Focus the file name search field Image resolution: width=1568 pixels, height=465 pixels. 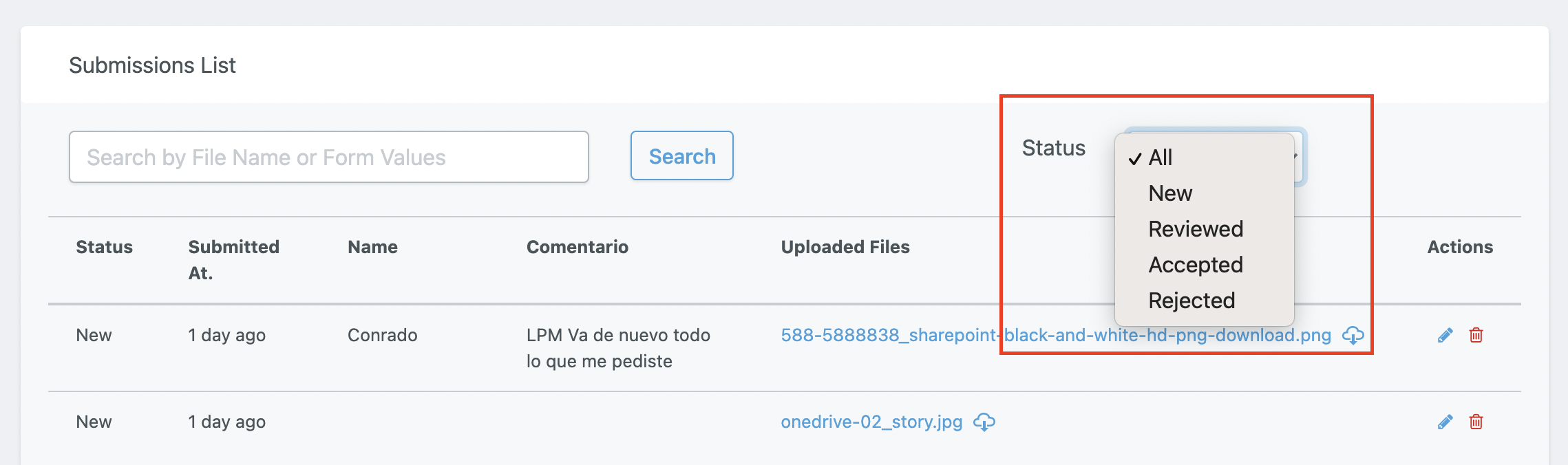point(329,157)
